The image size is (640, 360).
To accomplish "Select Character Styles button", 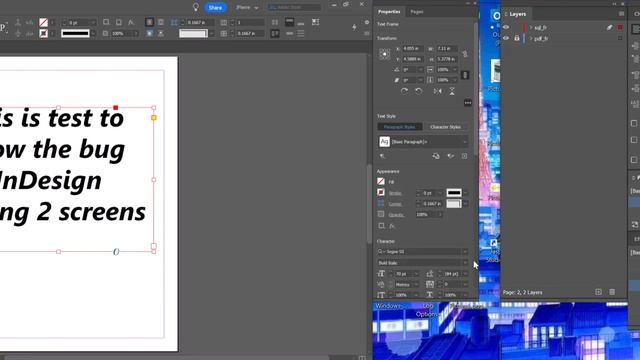I will (x=445, y=127).
